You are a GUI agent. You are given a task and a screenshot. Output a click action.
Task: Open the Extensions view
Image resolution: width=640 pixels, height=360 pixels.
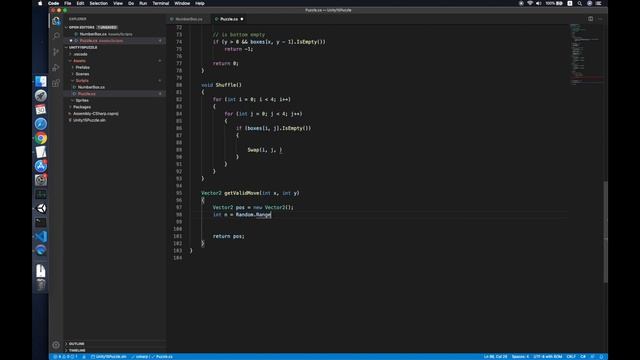tap(56, 83)
